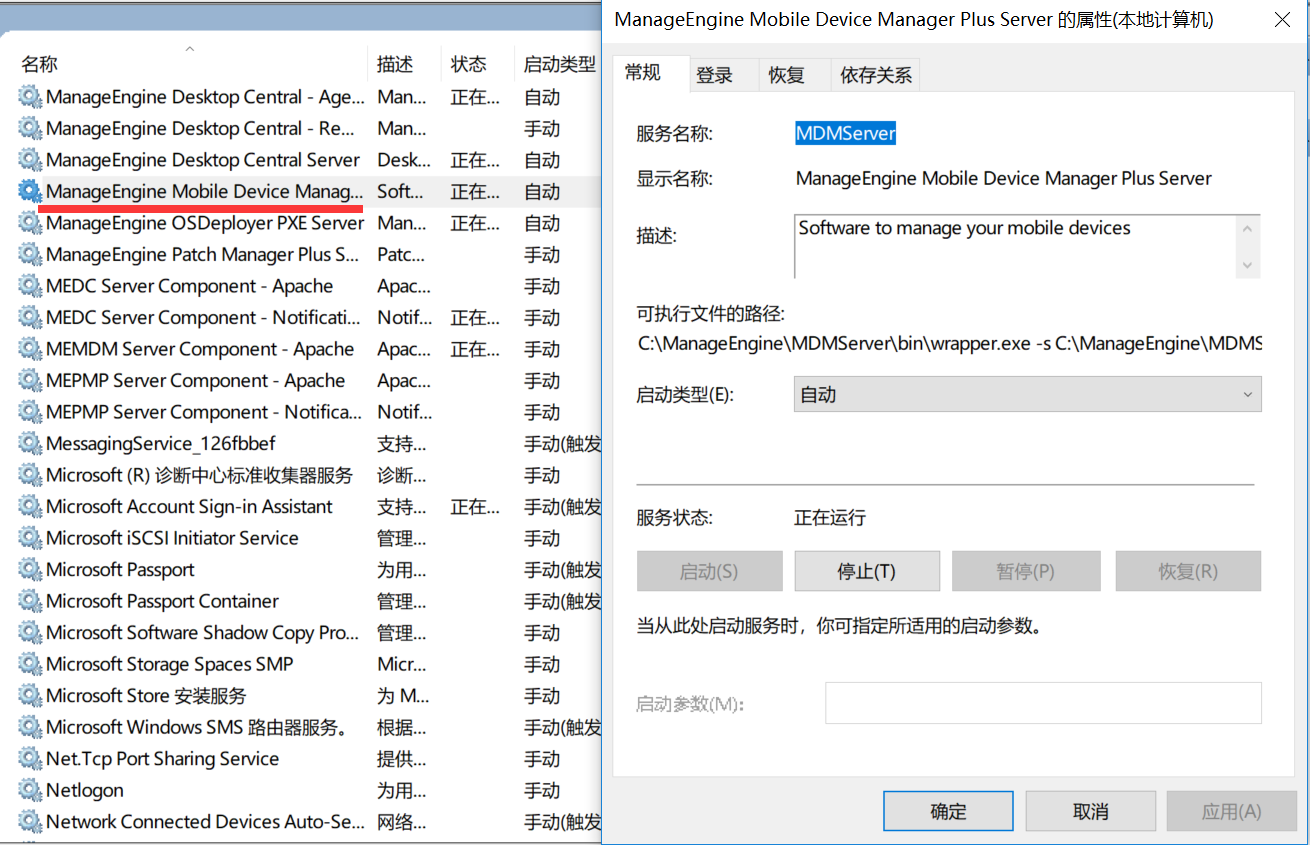Click the 启动参数(M) input field
The width and height of the screenshot is (1310, 845).
[x=1043, y=703]
